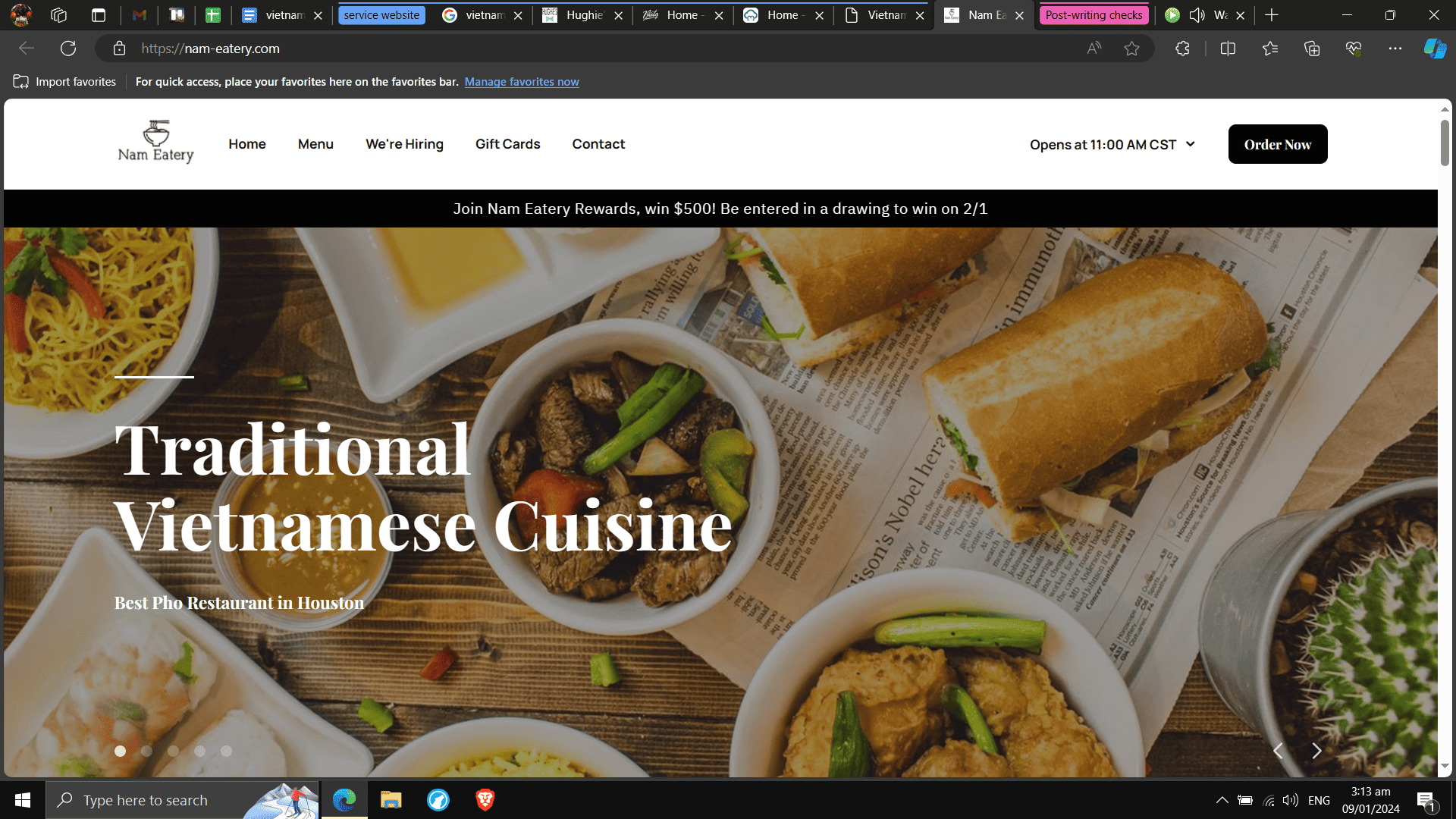Open the Contact page

(x=598, y=144)
